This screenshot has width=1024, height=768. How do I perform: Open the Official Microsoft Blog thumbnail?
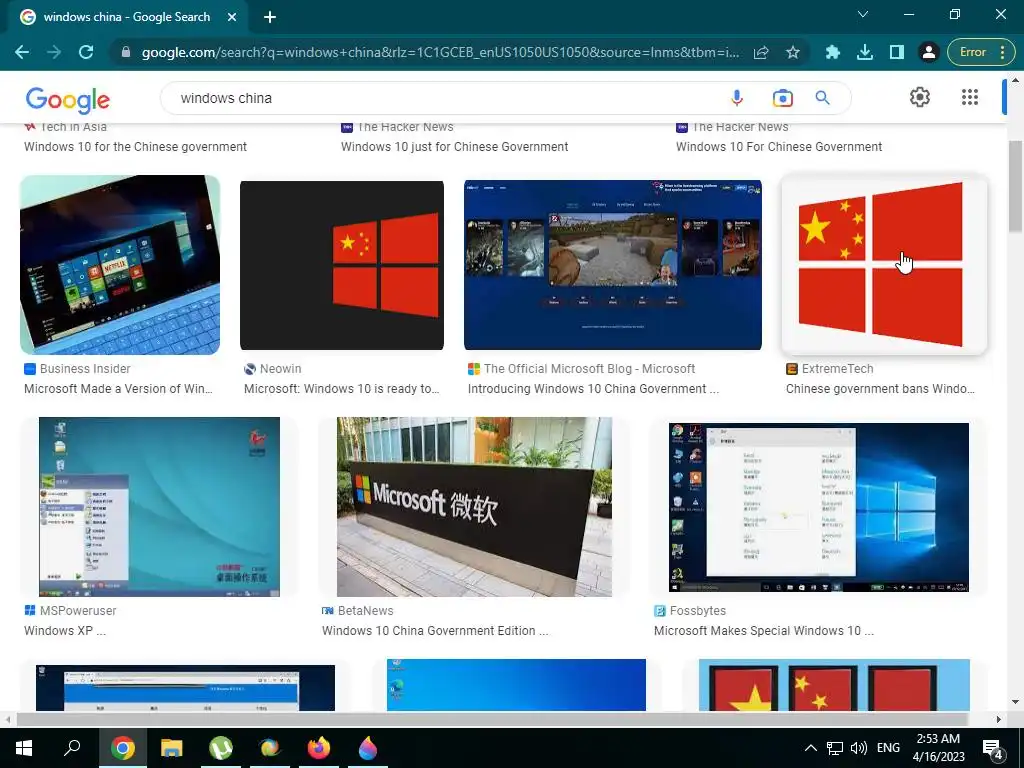(x=613, y=265)
